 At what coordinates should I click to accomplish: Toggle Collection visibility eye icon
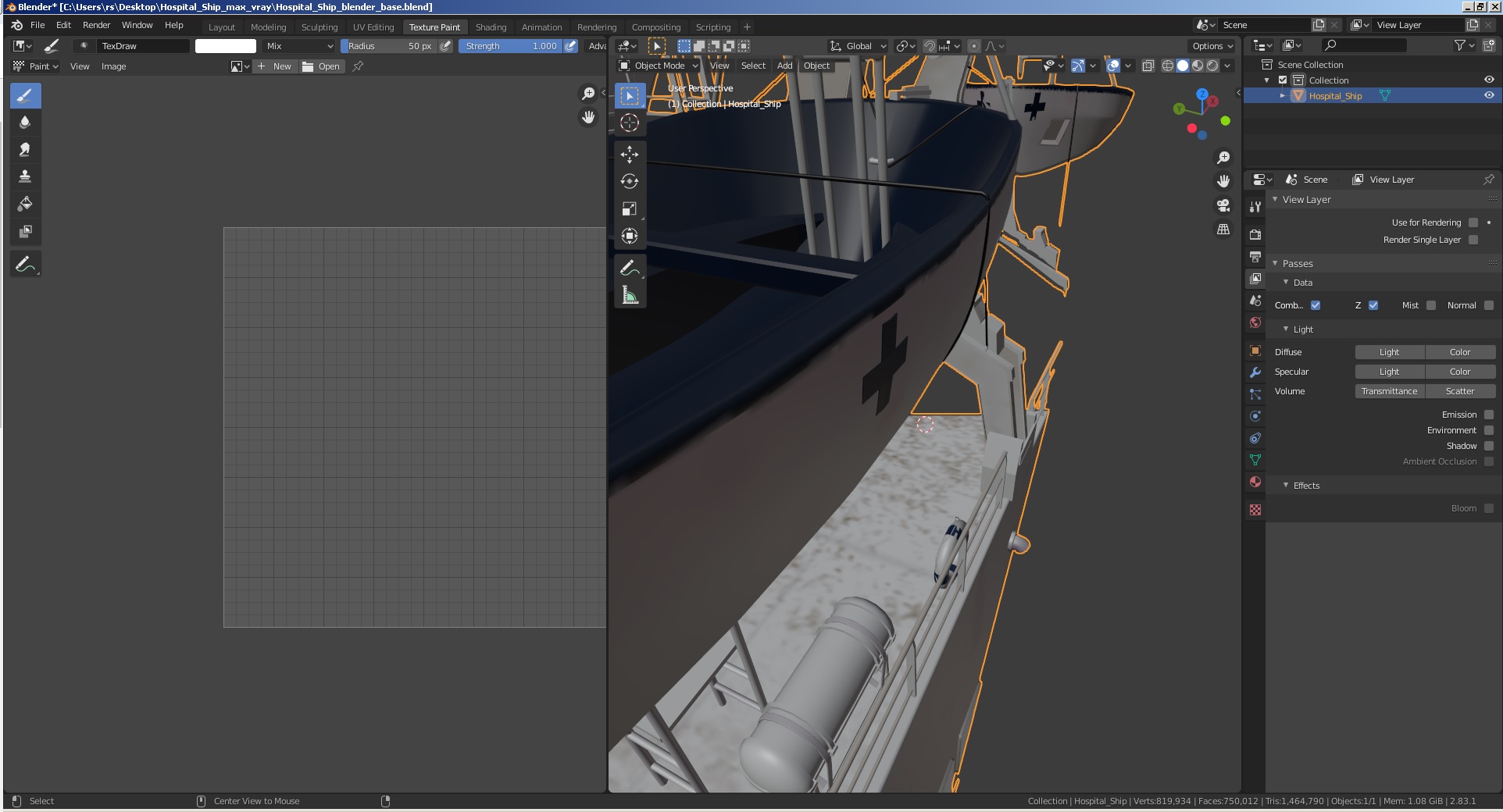tap(1489, 80)
